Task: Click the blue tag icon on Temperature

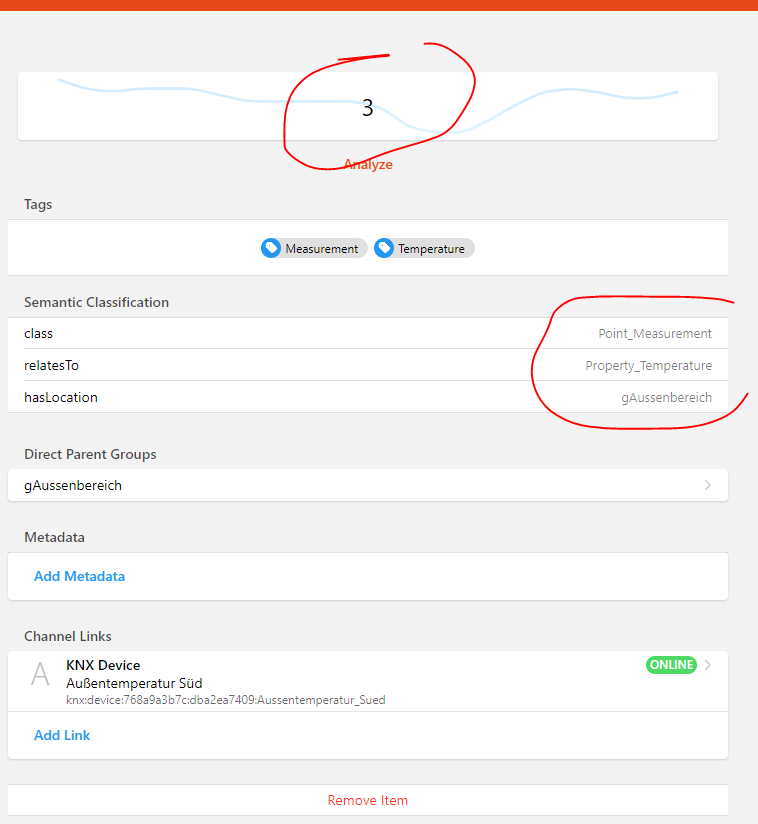Action: pos(384,248)
